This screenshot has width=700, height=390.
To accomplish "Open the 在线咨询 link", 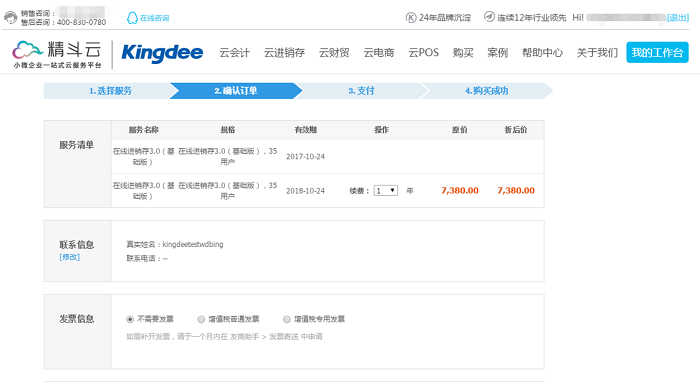I will [154, 18].
